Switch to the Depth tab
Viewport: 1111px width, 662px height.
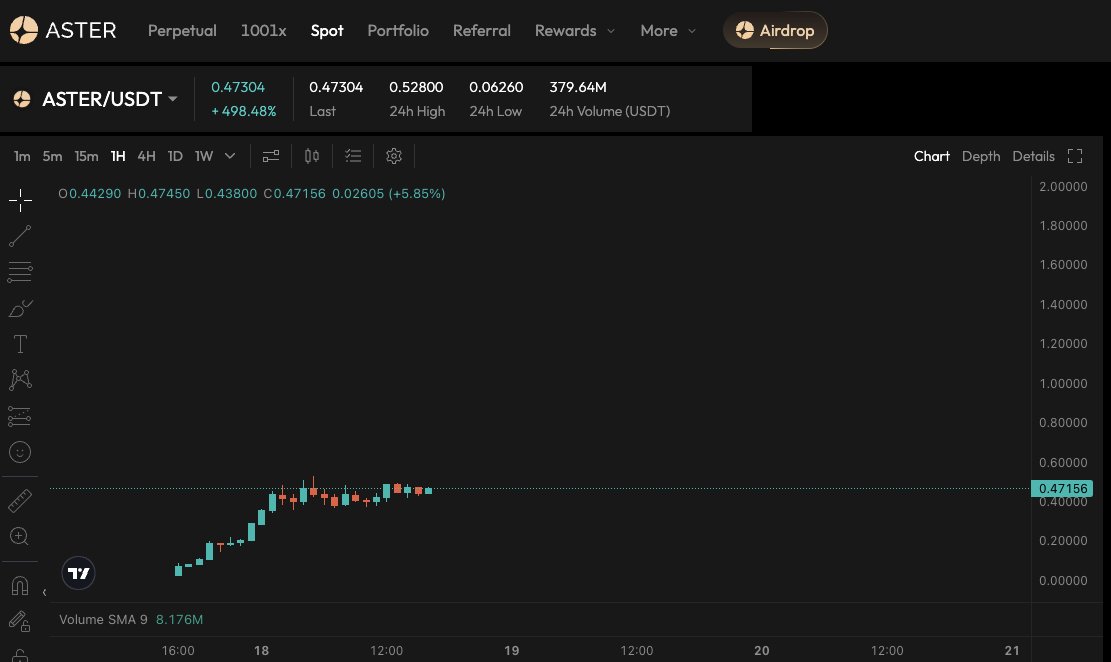(981, 156)
